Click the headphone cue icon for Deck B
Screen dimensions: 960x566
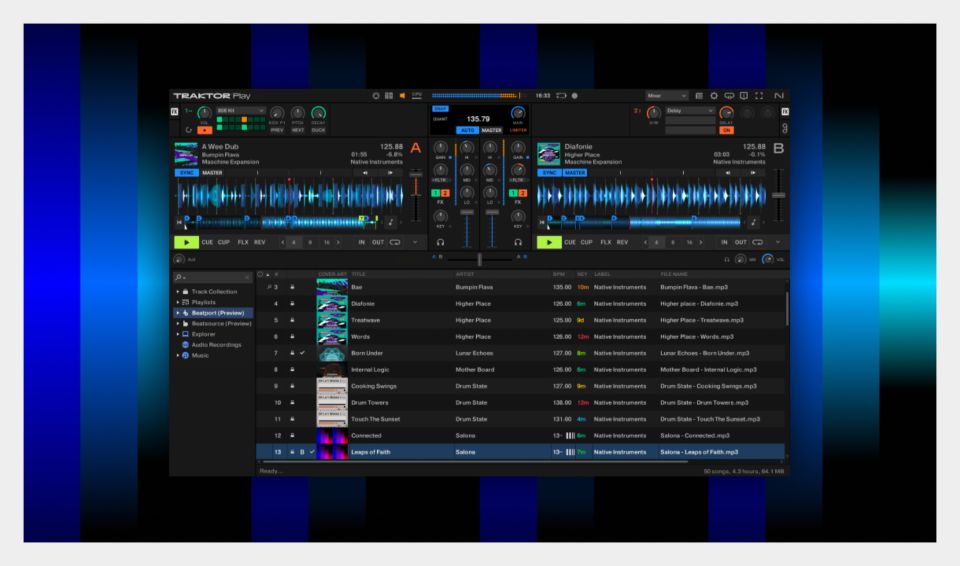518,241
